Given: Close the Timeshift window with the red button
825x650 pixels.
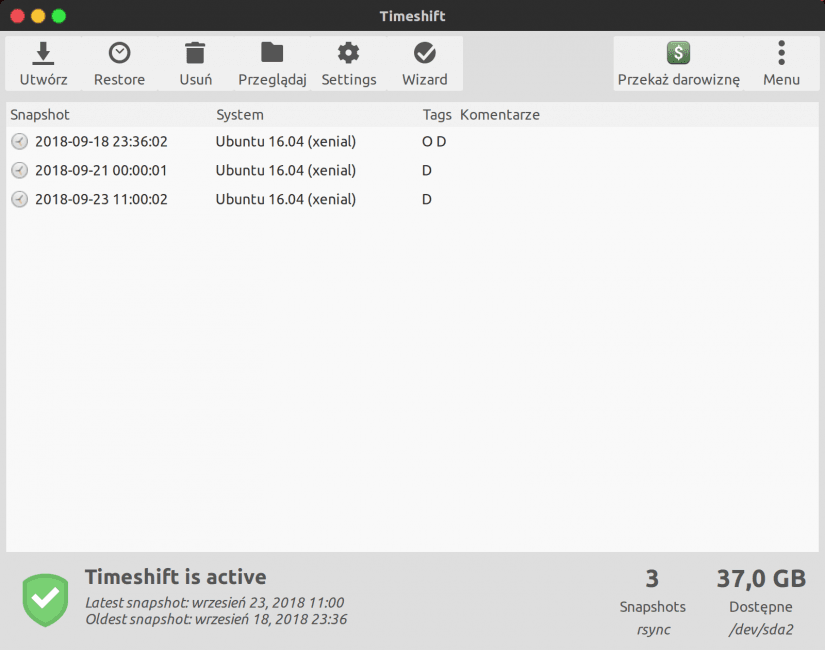Looking at the screenshot, I should pos(17,16).
